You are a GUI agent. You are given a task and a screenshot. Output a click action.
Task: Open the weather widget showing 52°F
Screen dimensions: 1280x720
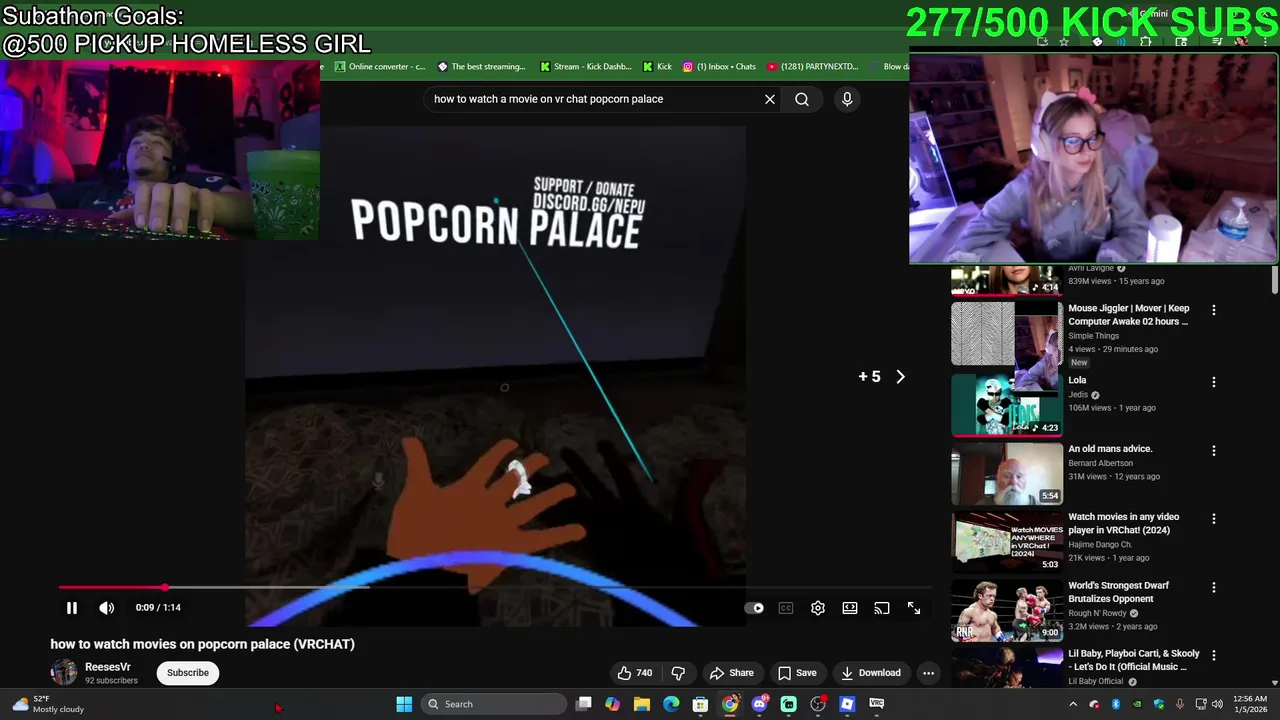click(x=47, y=704)
